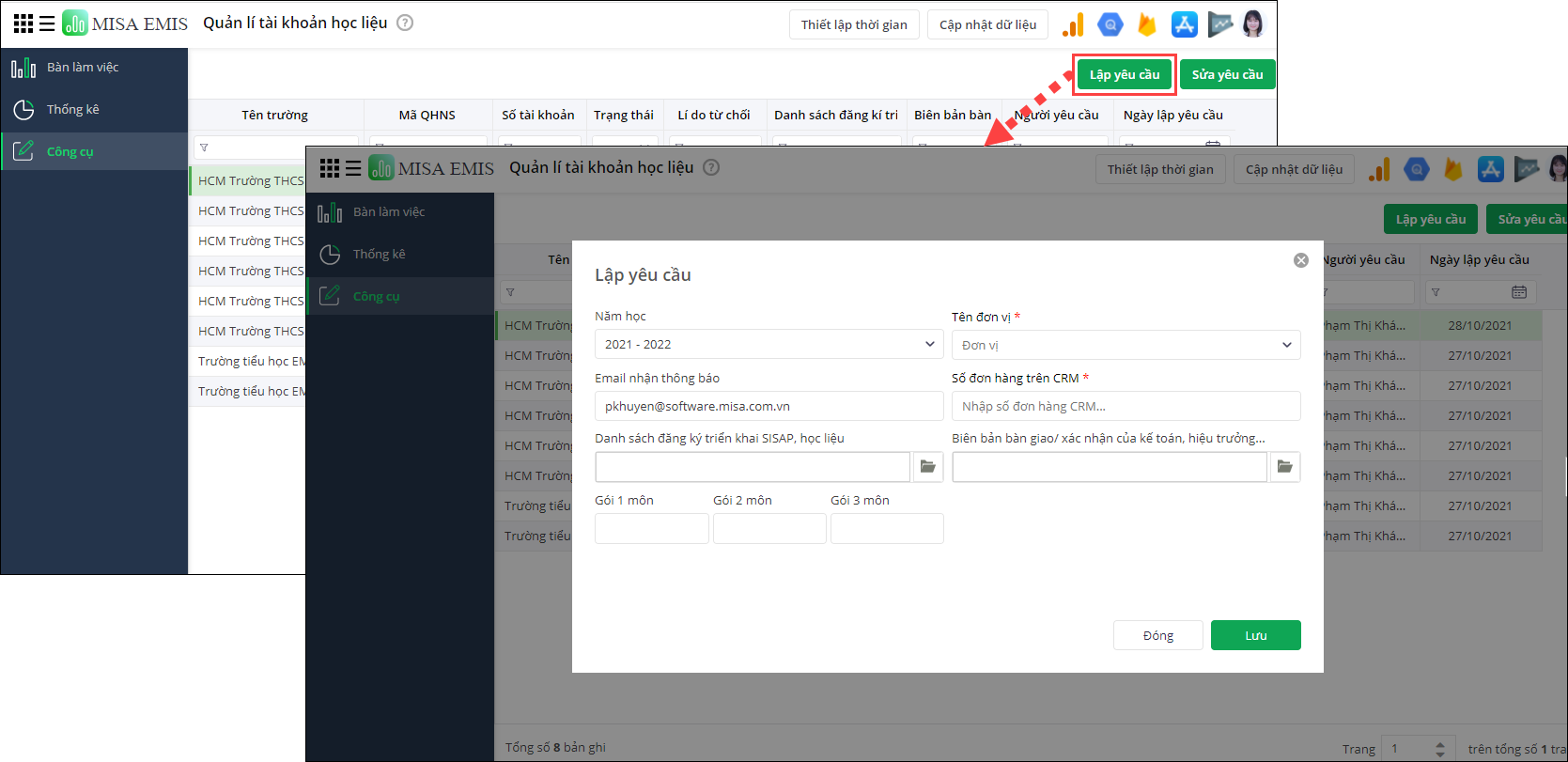
Task: Open Google Analytics icon in the front window header
Action: coord(1379,169)
